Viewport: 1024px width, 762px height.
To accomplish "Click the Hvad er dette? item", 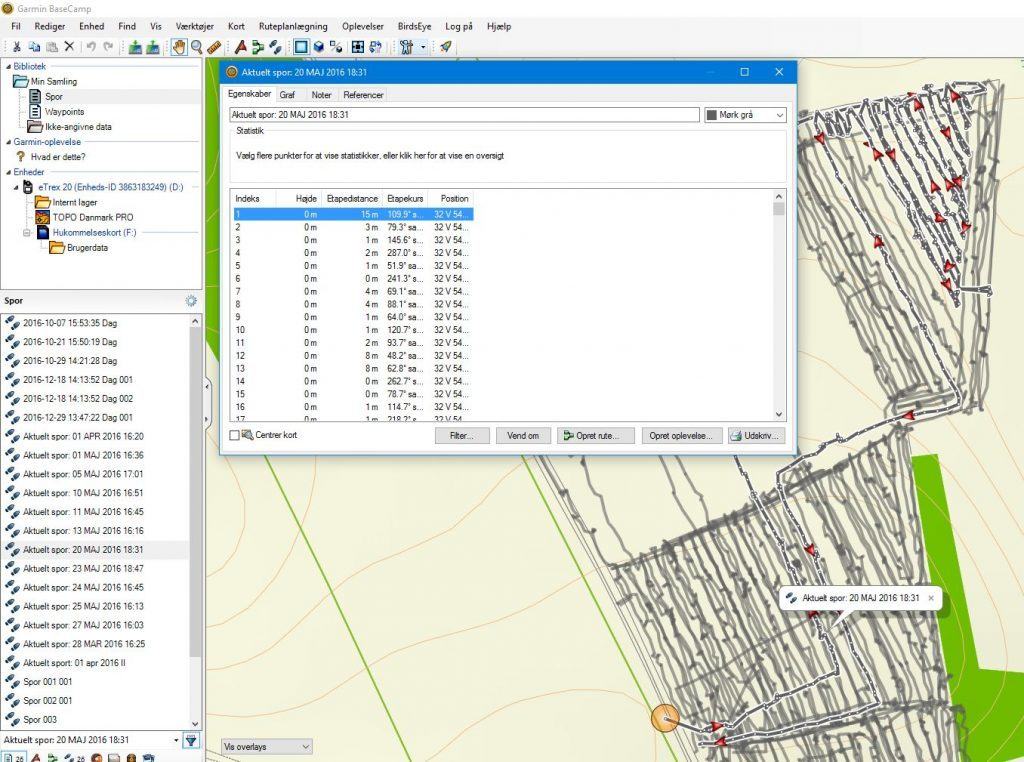I will [x=57, y=157].
